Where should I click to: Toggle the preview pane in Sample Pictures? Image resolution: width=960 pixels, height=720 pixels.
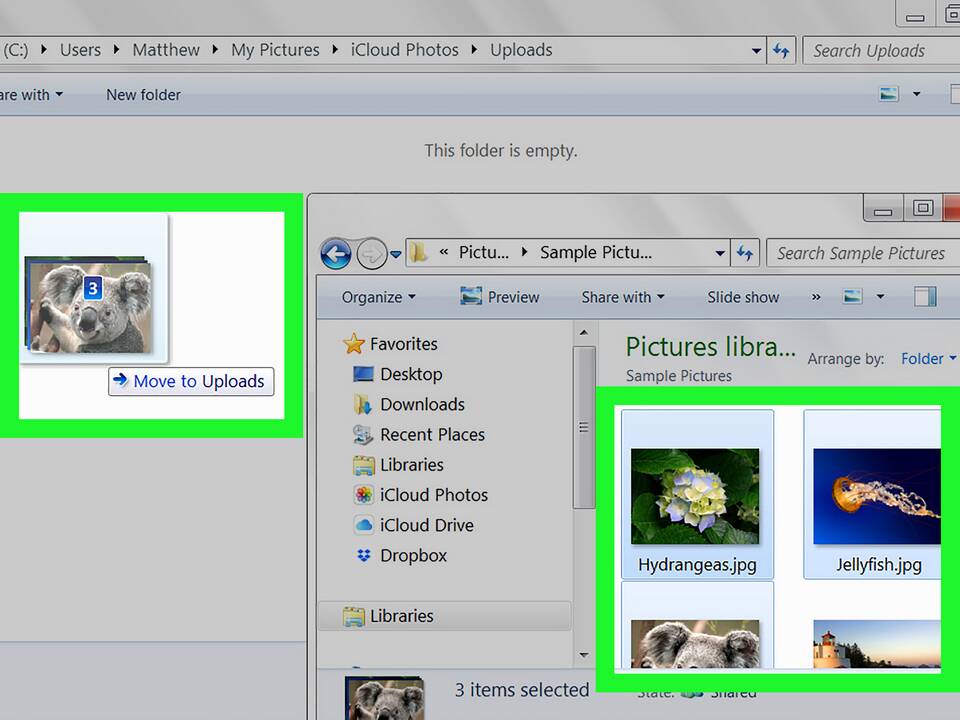(x=925, y=296)
